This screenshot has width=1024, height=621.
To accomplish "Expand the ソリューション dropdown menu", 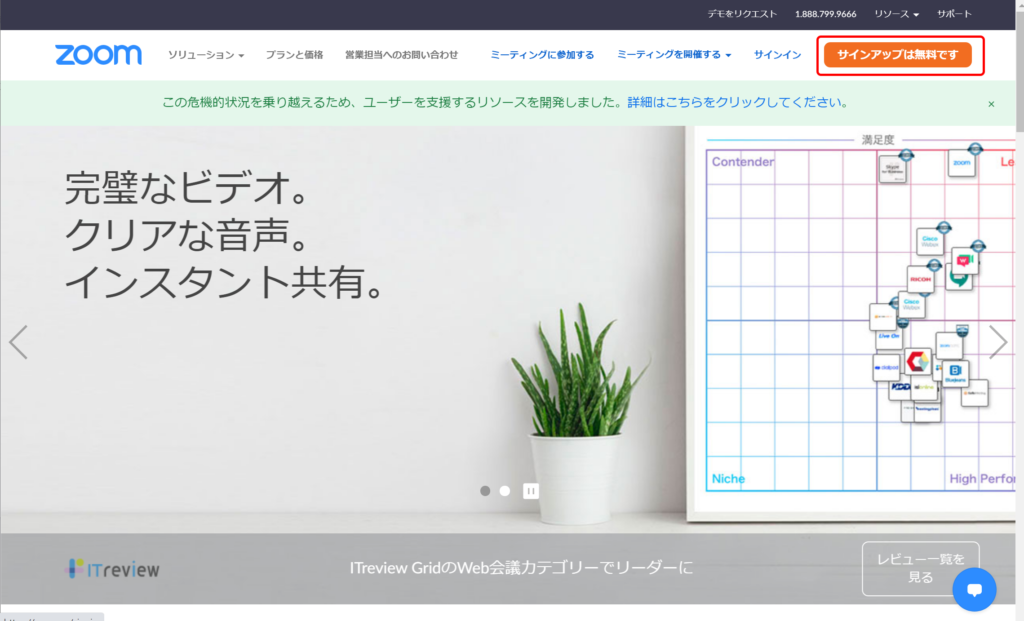I will pos(206,55).
